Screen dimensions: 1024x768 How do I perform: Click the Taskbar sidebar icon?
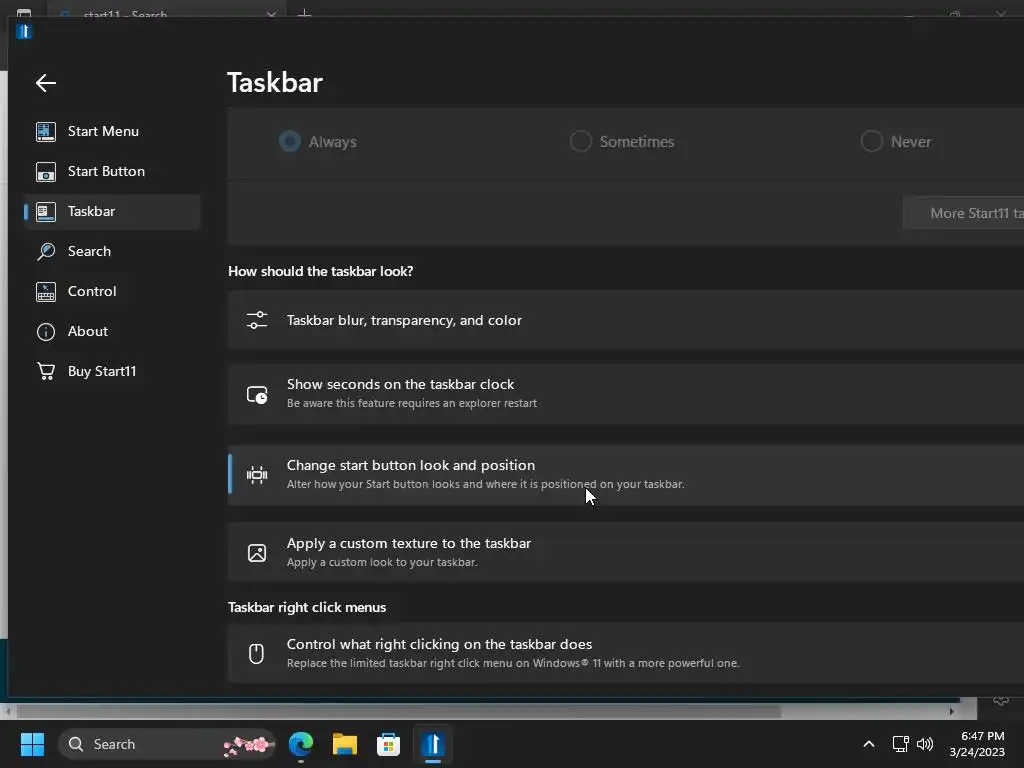pos(46,212)
